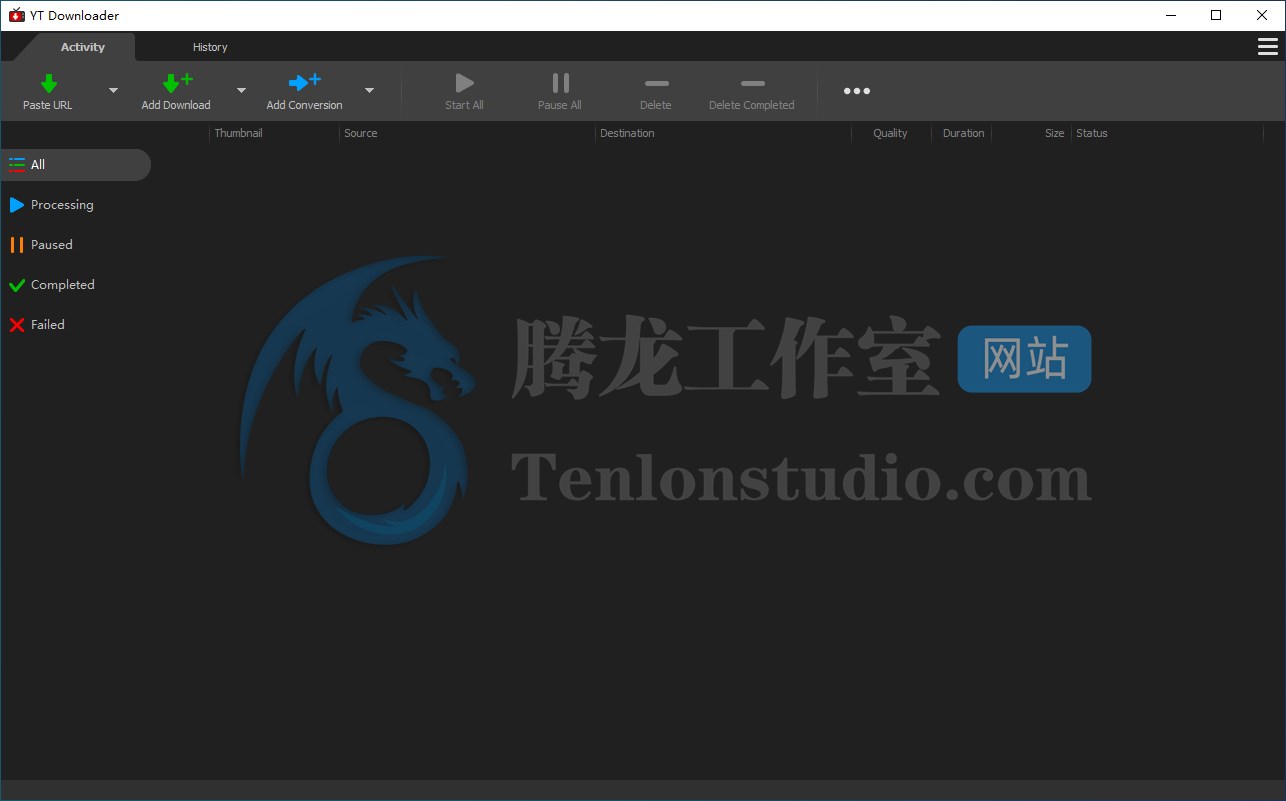Select the All filter in sidebar
The image size is (1286, 801).
[x=76, y=165]
